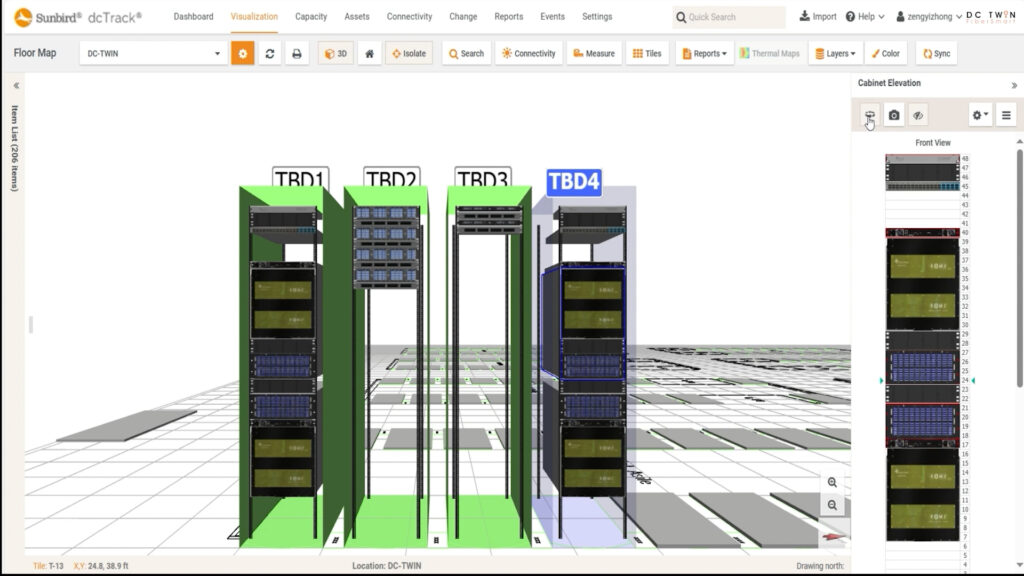1024x576 pixels.
Task: Open the Capacity menu
Action: [311, 17]
